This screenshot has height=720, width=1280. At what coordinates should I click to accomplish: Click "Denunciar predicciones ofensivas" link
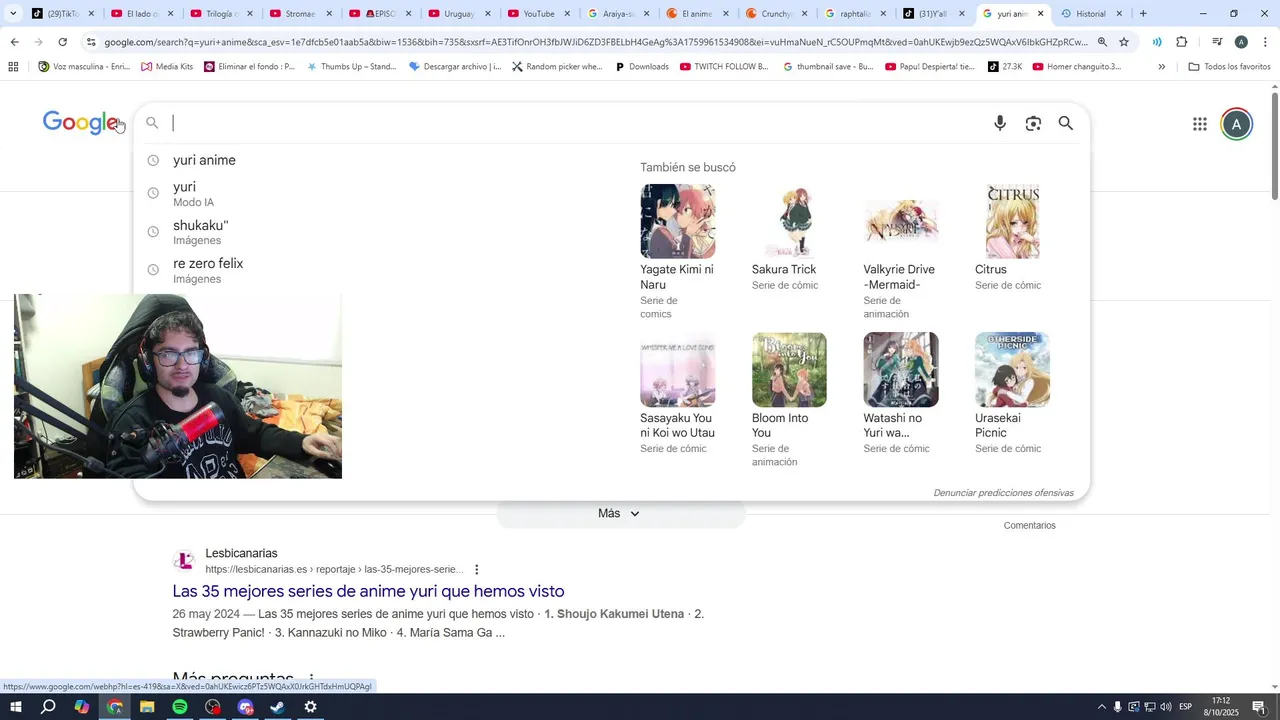pos(1003,493)
